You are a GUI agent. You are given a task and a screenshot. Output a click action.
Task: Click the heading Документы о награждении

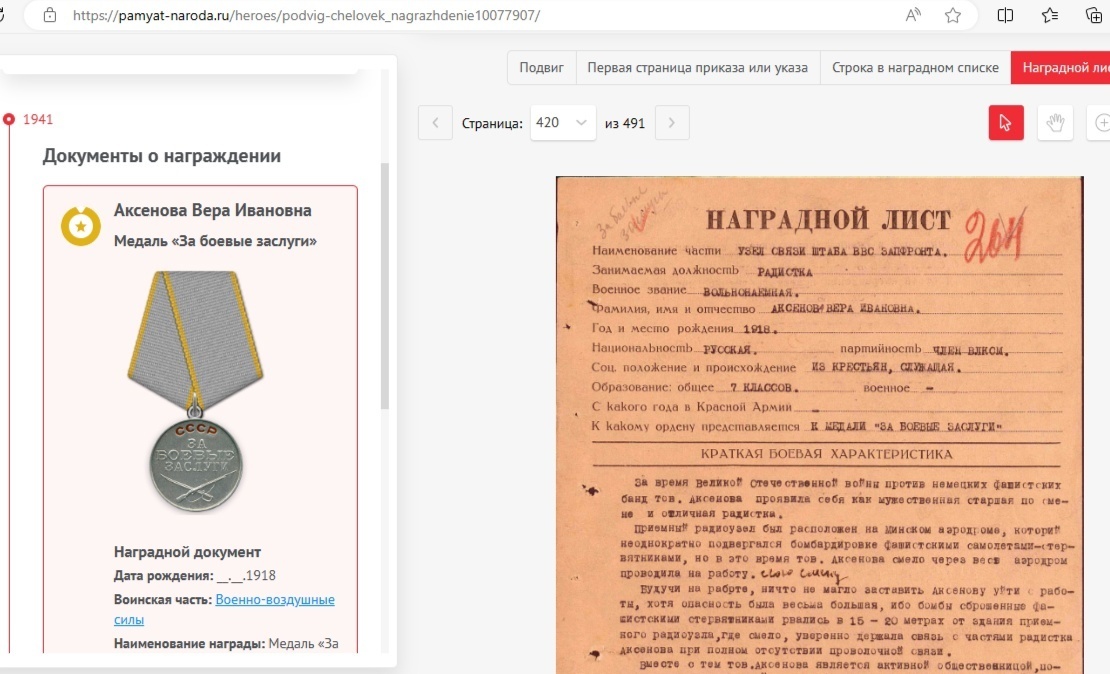[x=161, y=156]
